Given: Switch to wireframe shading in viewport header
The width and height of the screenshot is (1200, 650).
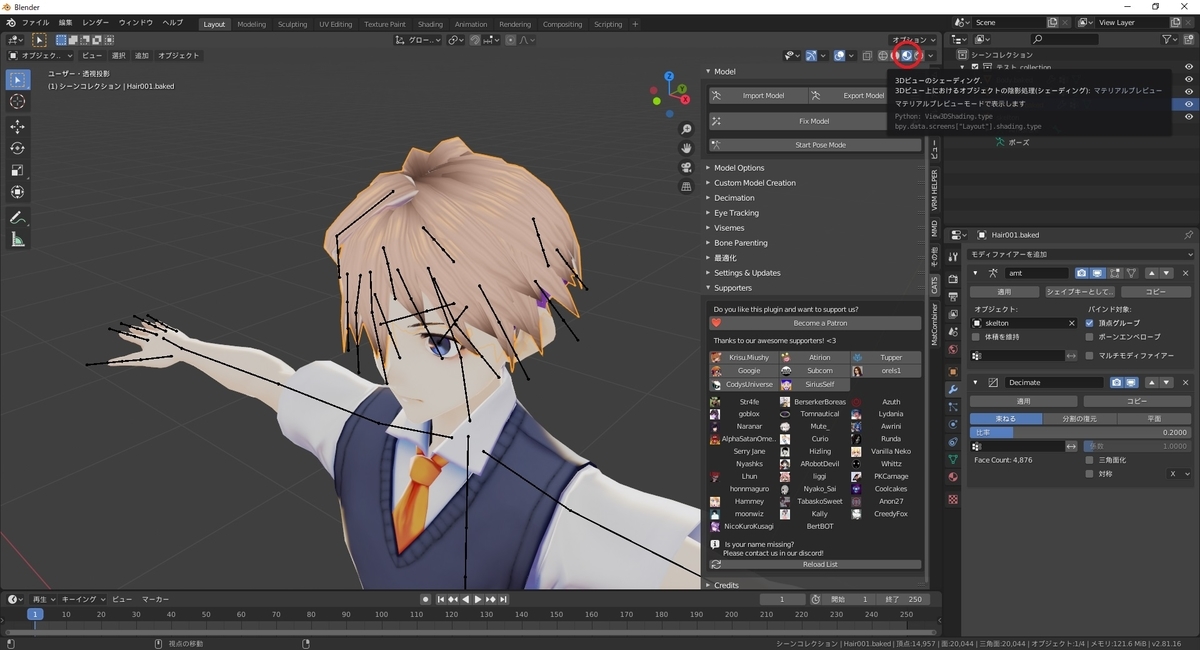Looking at the screenshot, I should [882, 56].
